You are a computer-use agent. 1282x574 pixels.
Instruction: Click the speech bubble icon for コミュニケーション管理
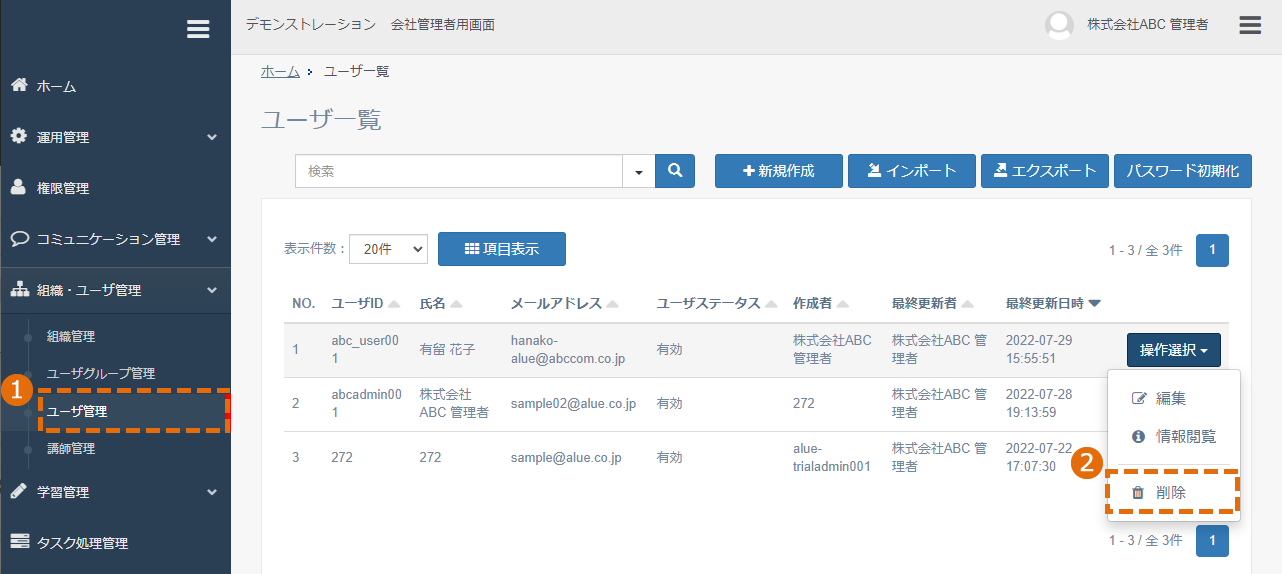pos(19,238)
